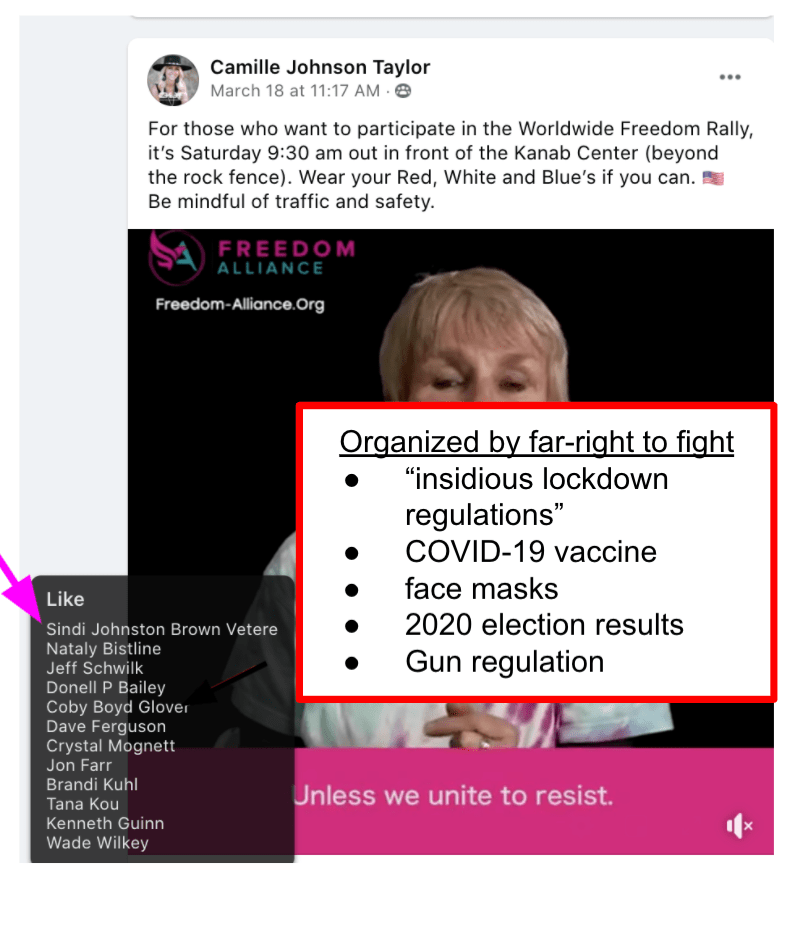The width and height of the screenshot is (794, 928).
Task: Click the American flag emoji in the post
Action: coord(713,178)
